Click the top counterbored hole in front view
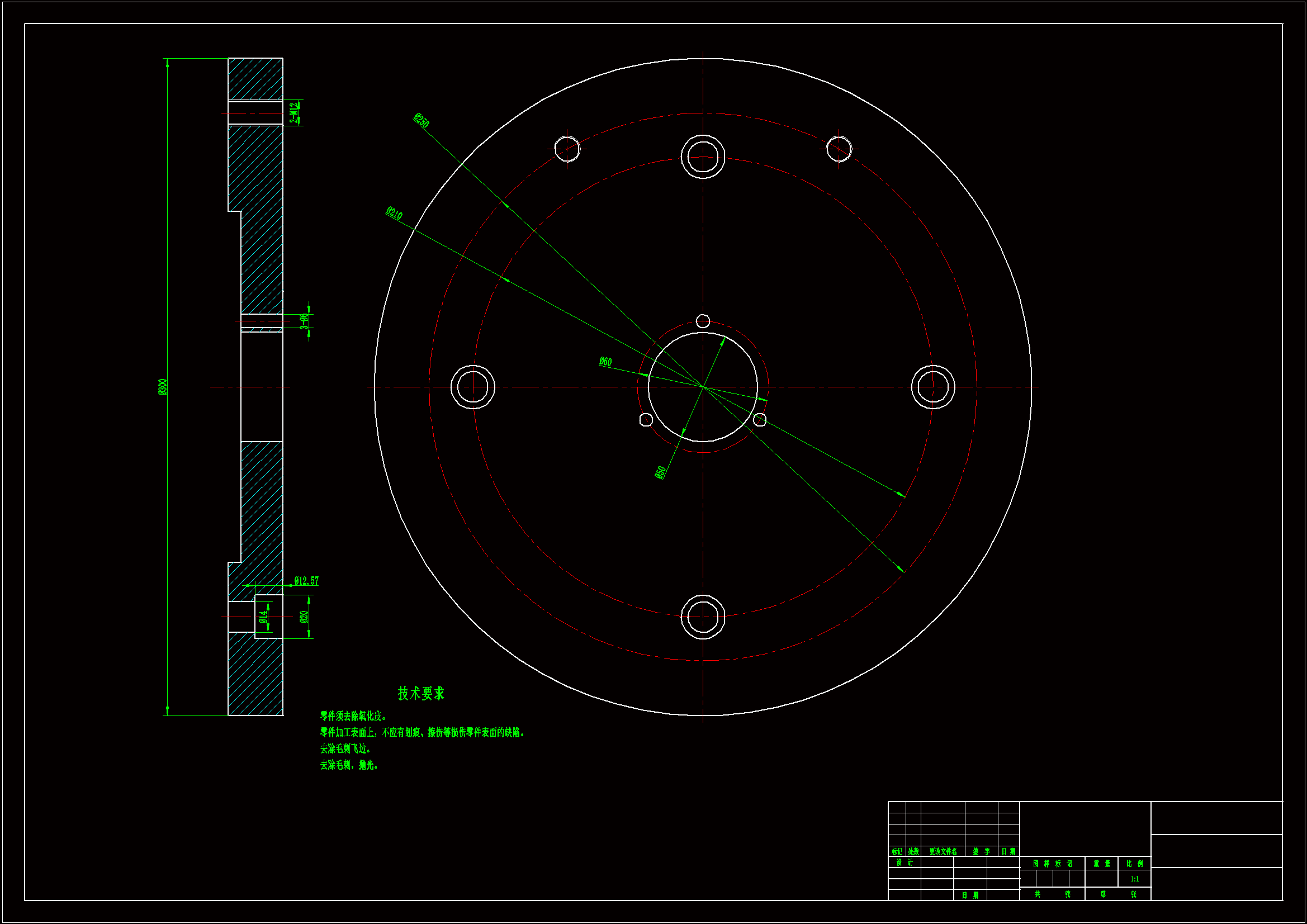 [703, 157]
